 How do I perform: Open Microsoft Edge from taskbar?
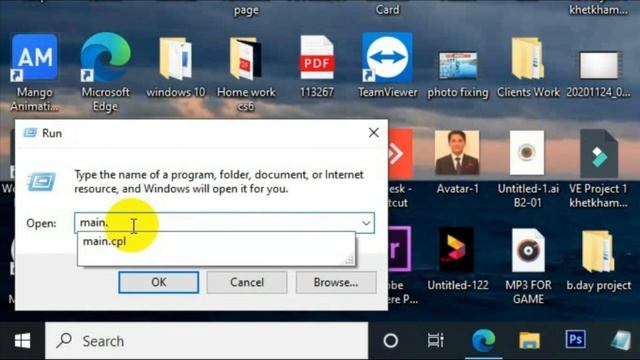click(x=484, y=340)
